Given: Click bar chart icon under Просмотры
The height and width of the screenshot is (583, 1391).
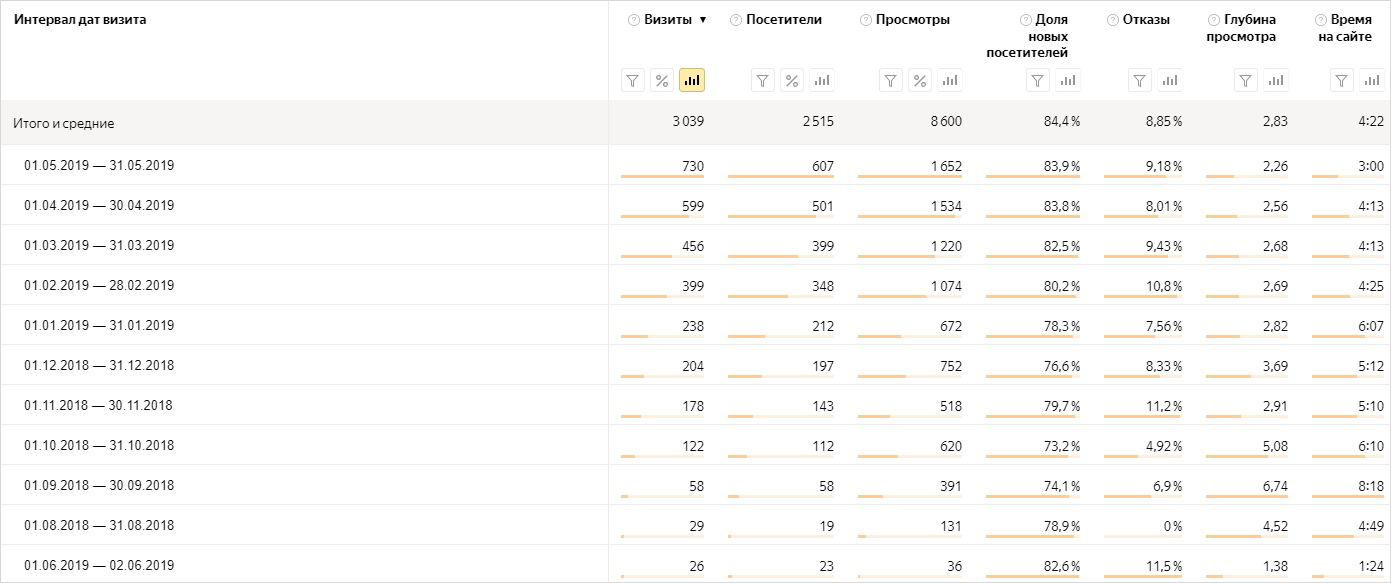Looking at the screenshot, I should (950, 81).
